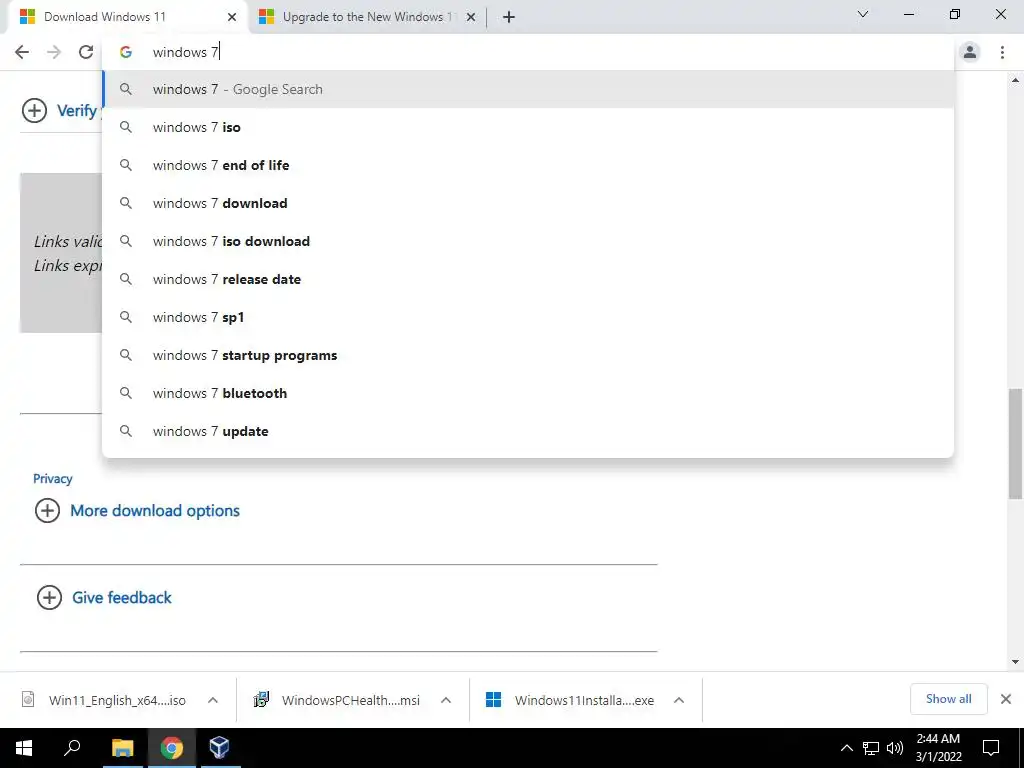Viewport: 1024px width, 768px height.
Task: Open the Chrome three-dot menu
Action: [1002, 52]
